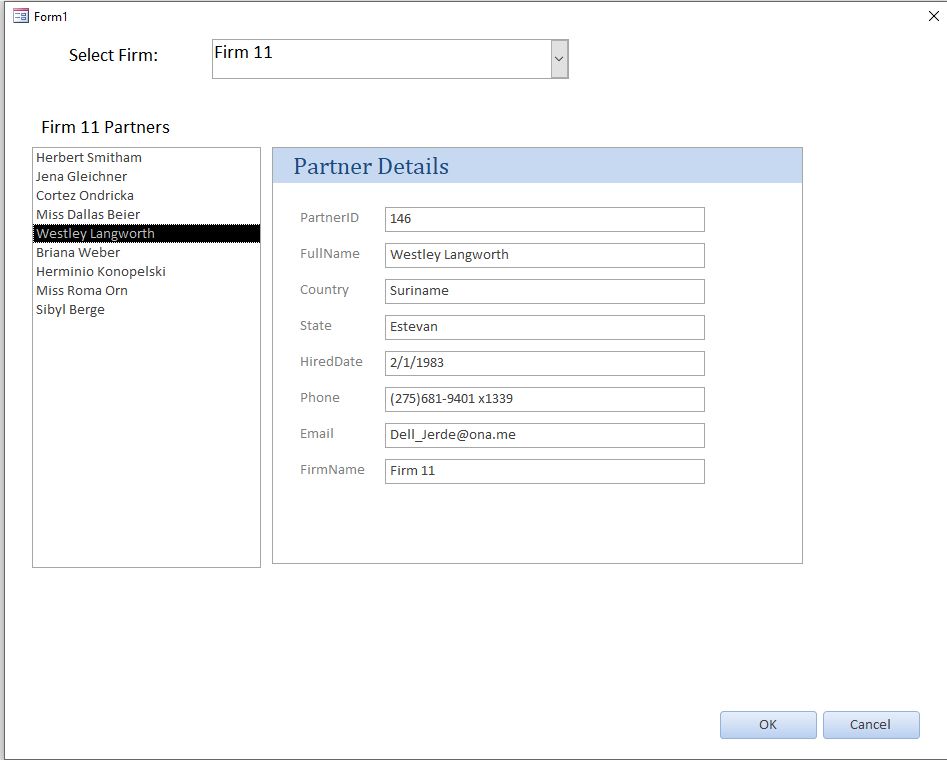Click the FirmName label
The width and height of the screenshot is (947, 760).
coord(332,469)
